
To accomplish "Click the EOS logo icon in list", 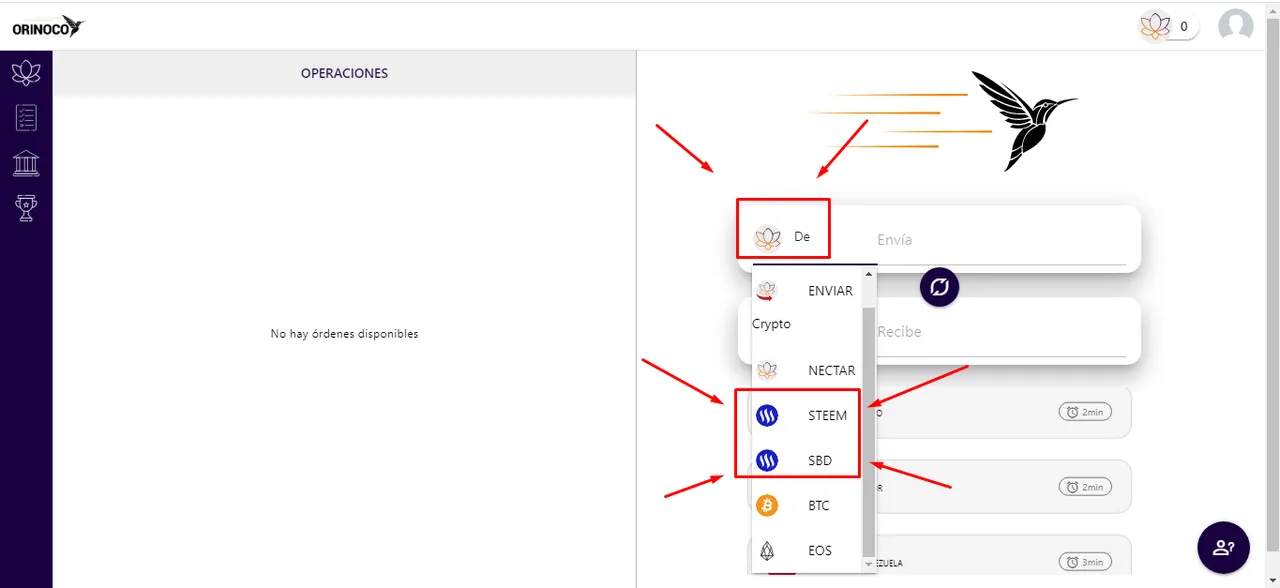I will point(767,551).
